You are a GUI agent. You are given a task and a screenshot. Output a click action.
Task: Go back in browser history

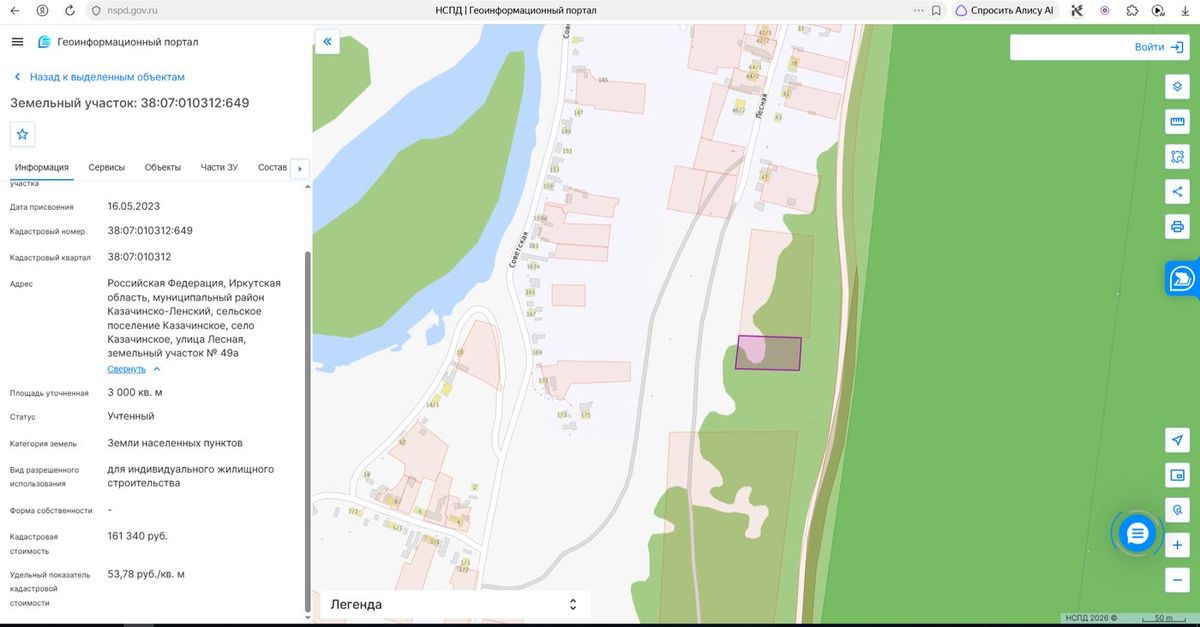[x=15, y=10]
